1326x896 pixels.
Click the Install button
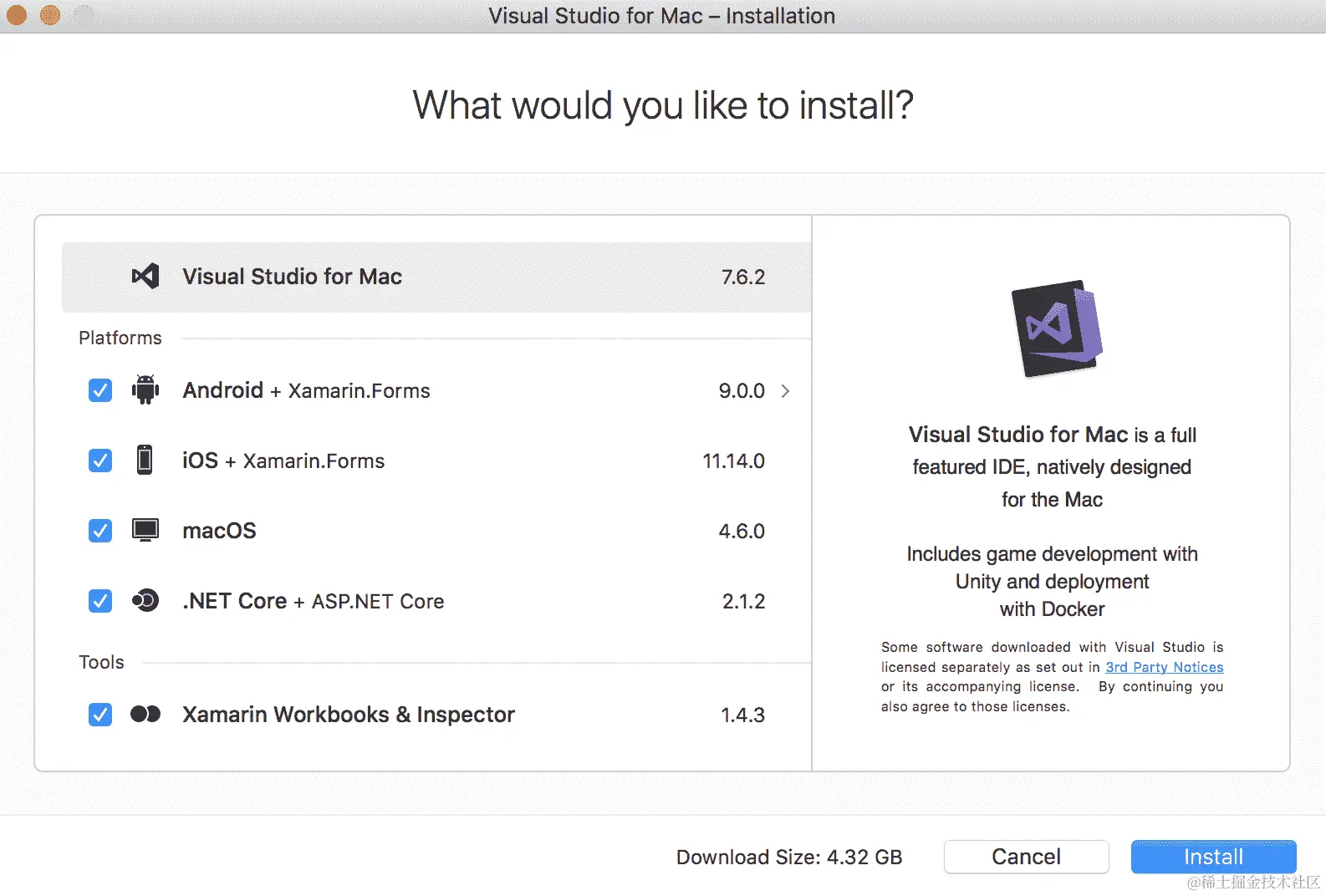(x=1213, y=857)
